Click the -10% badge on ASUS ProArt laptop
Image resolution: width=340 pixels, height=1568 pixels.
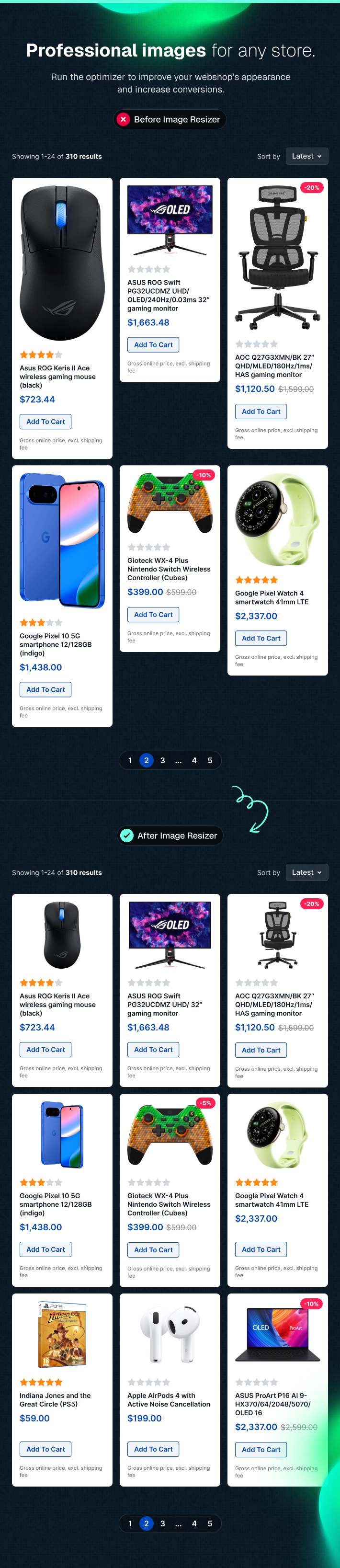[x=311, y=1303]
